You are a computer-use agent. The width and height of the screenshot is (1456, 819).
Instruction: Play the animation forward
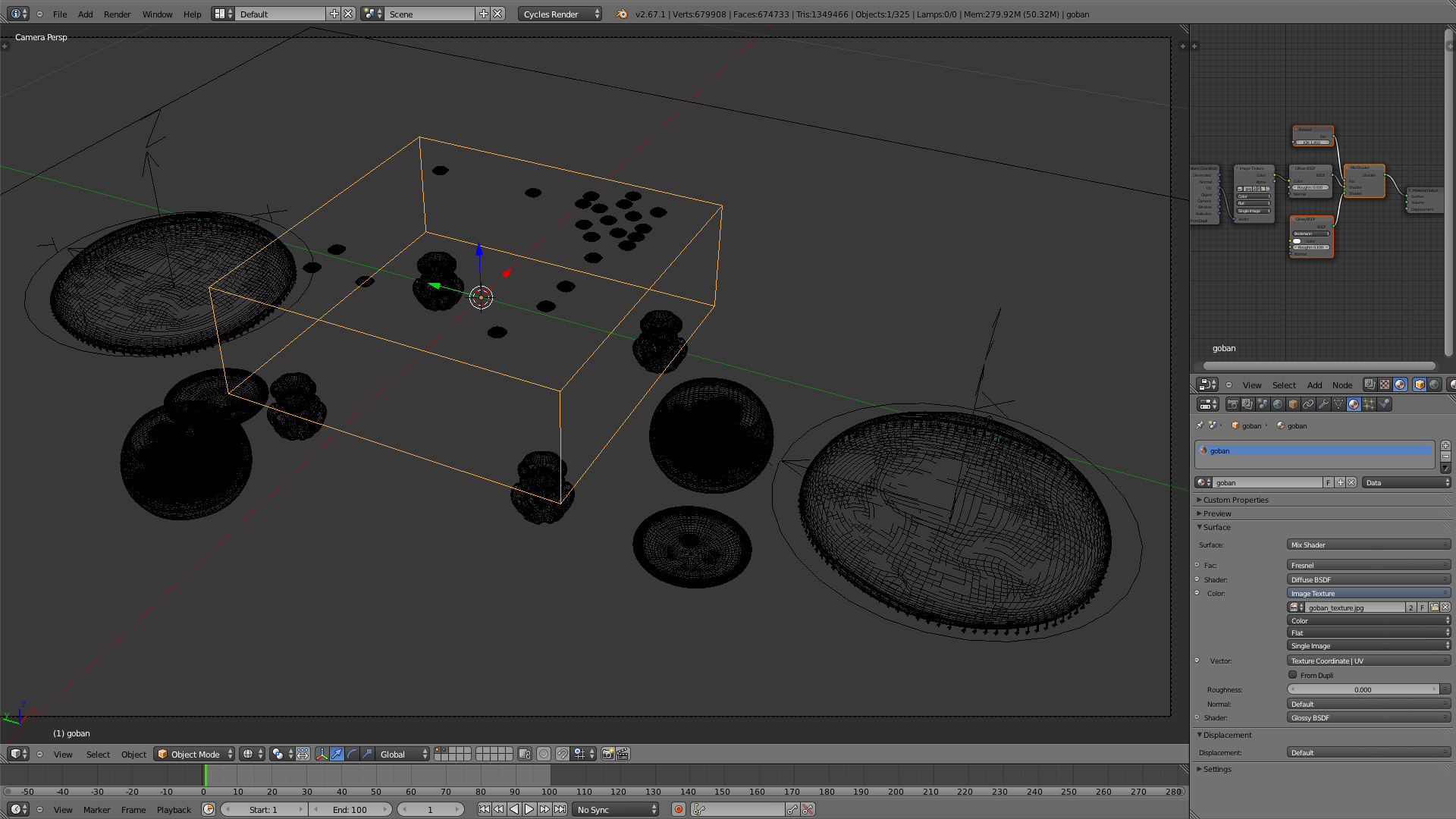(529, 809)
